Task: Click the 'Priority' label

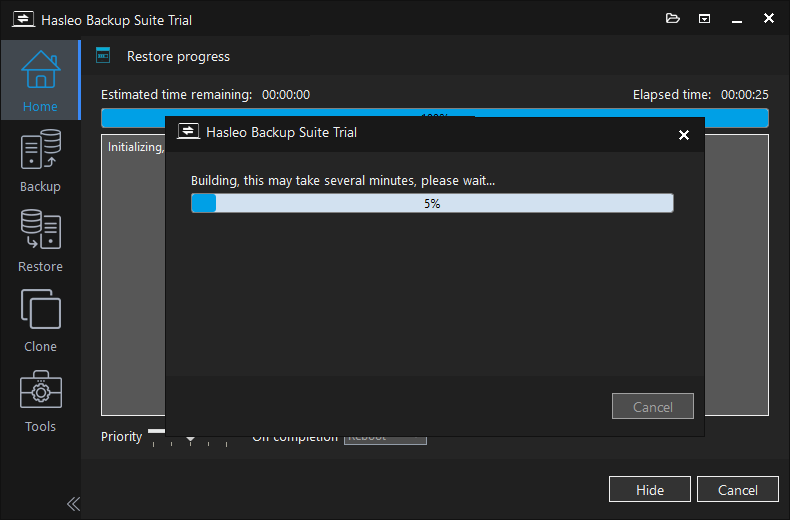Action: tap(121, 436)
